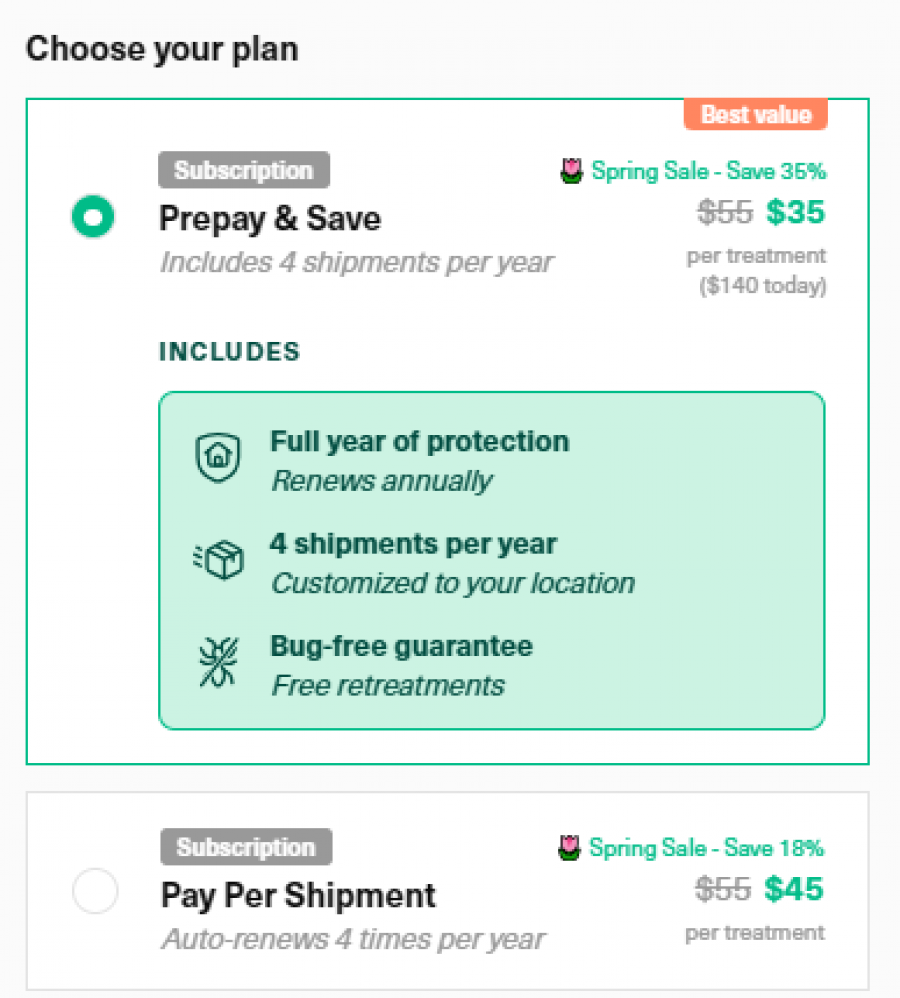
Task: Click the Bug-free guarantee feature
Action: point(401,646)
